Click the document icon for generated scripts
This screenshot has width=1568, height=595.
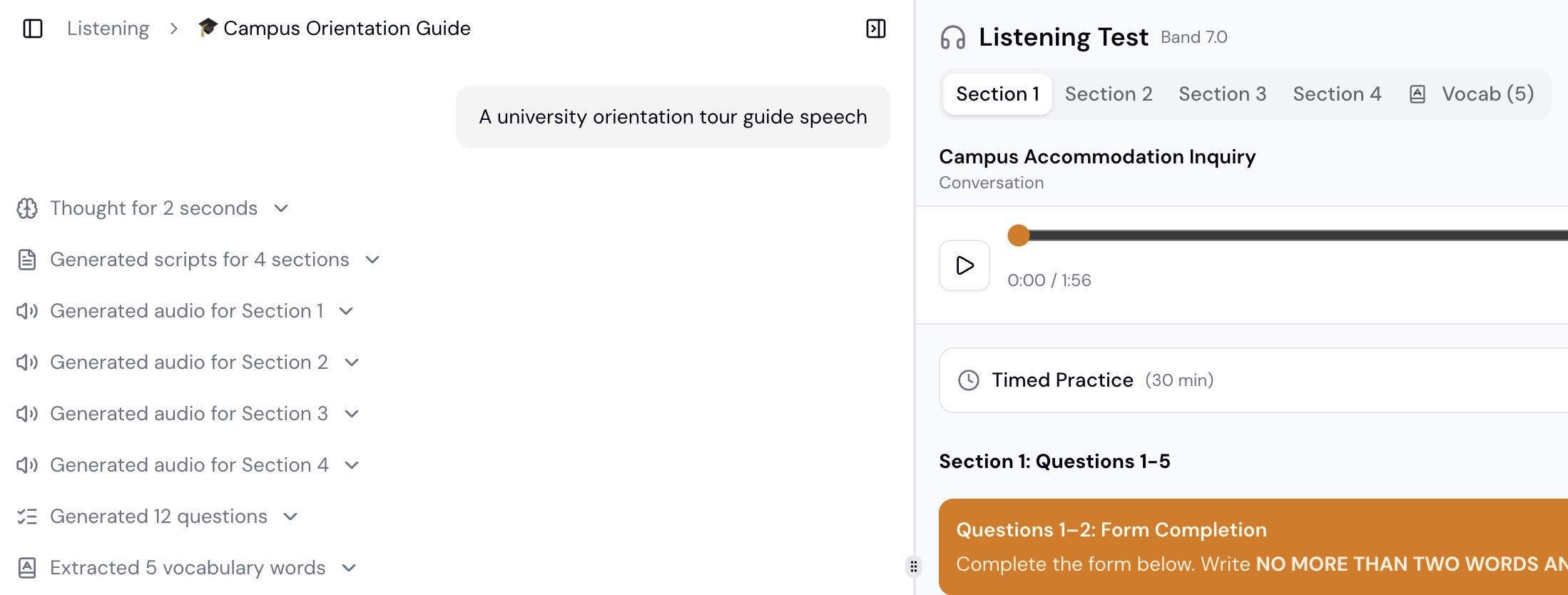coord(27,260)
